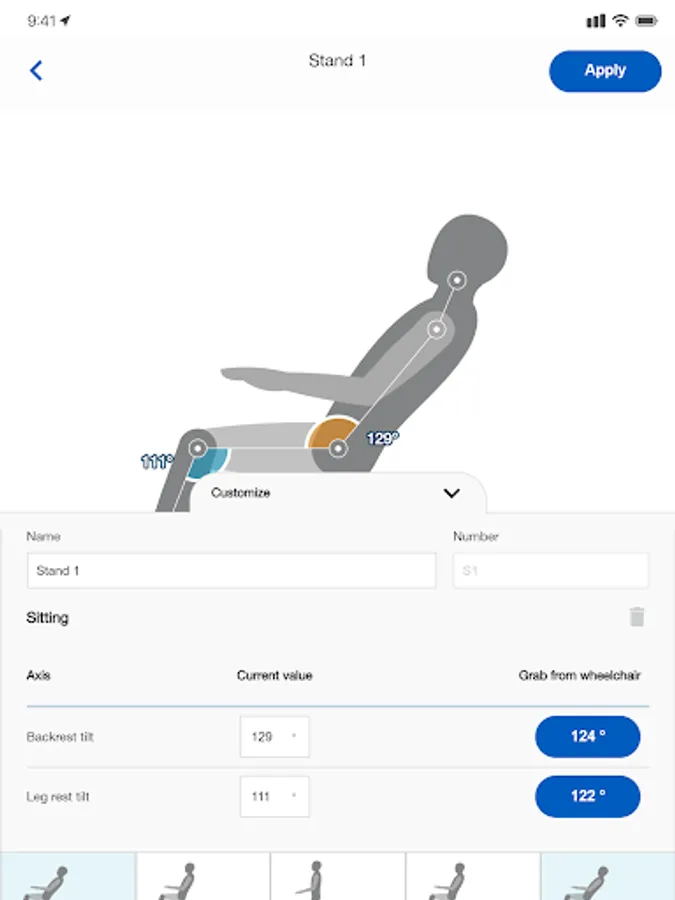Open the Backrest tilt value dropdown
Viewport: 675px width, 900px height.
tap(274, 737)
